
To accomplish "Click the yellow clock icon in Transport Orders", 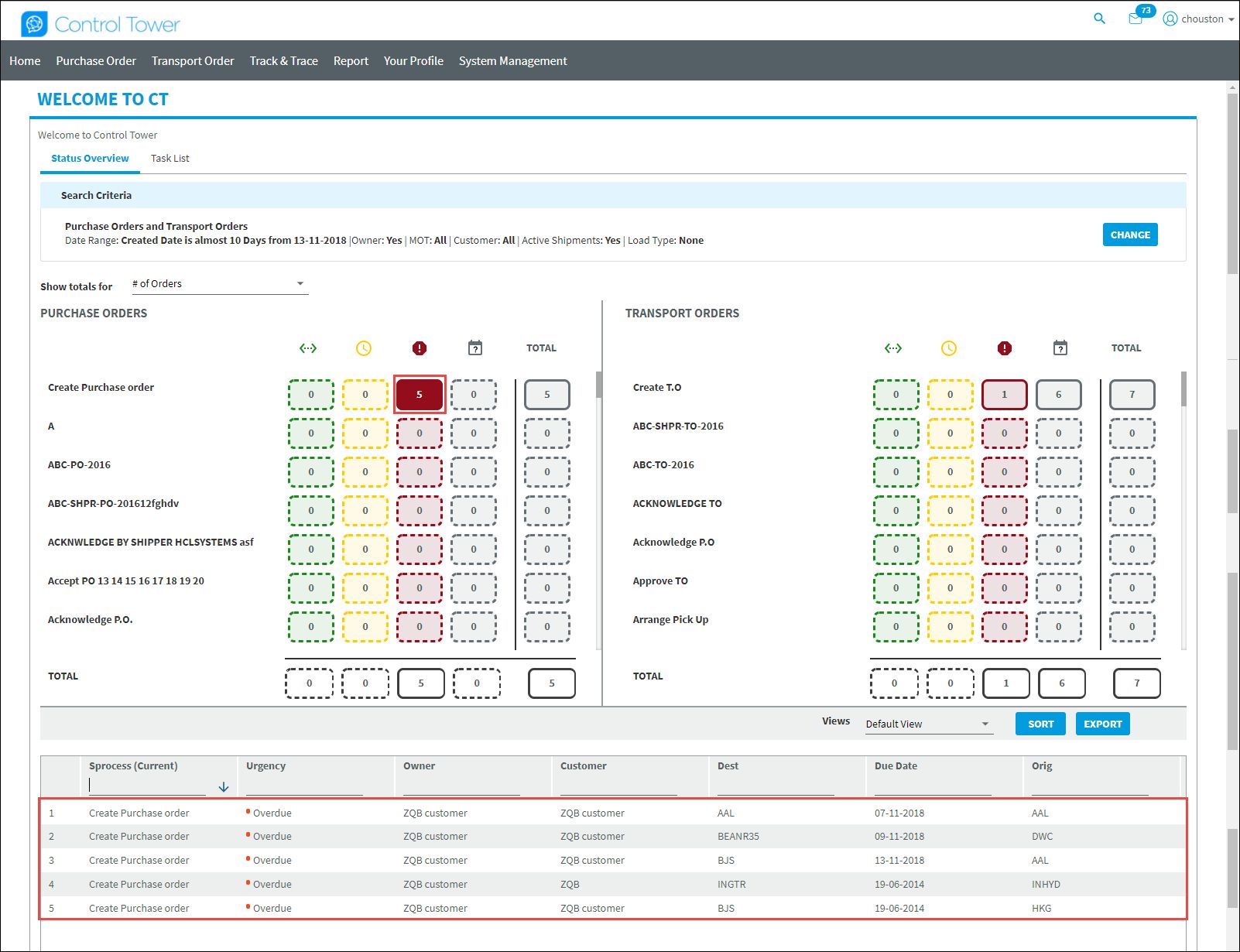I will point(949,348).
